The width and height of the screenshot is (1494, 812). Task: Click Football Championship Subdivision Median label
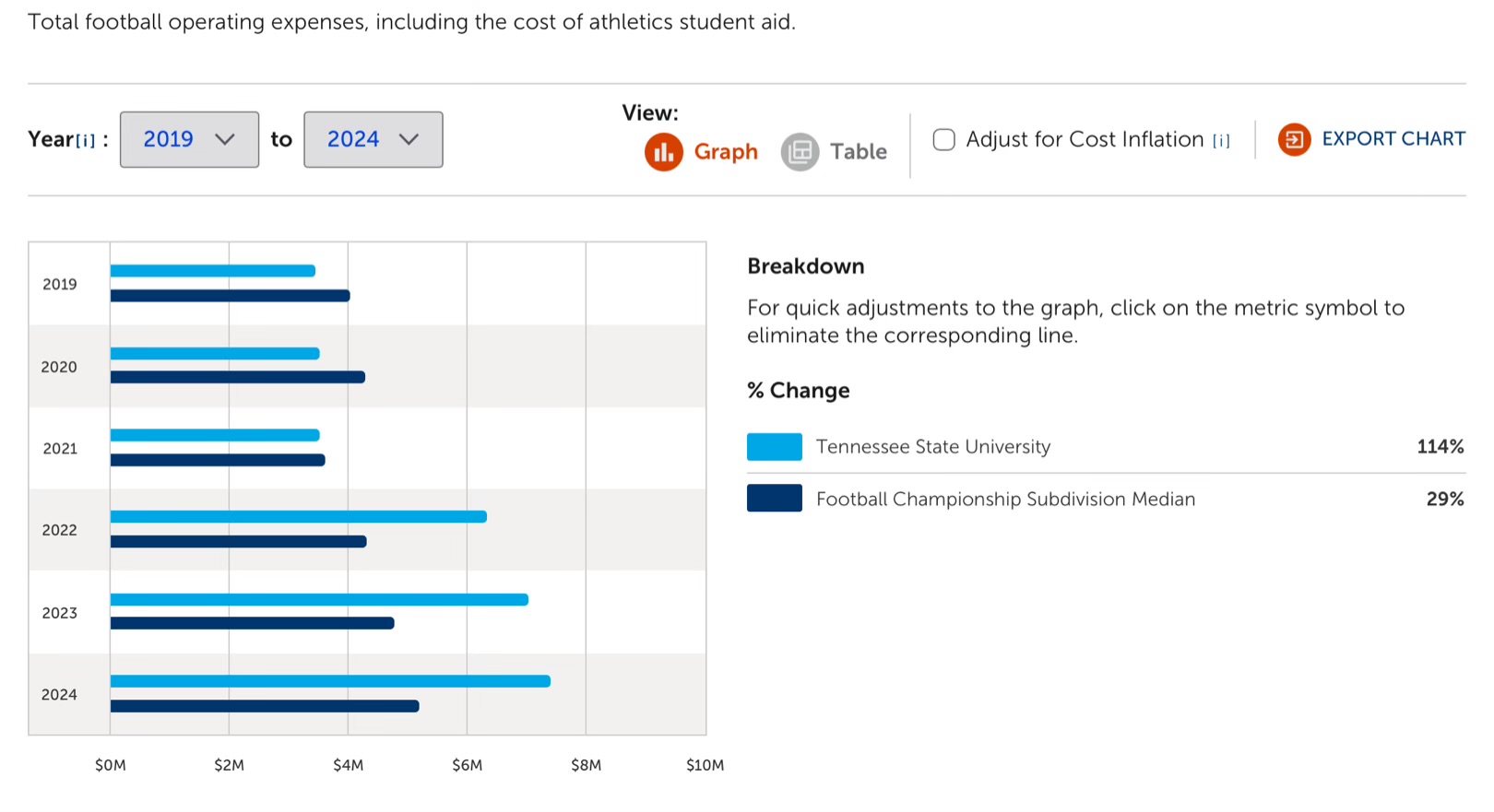coord(1005,499)
